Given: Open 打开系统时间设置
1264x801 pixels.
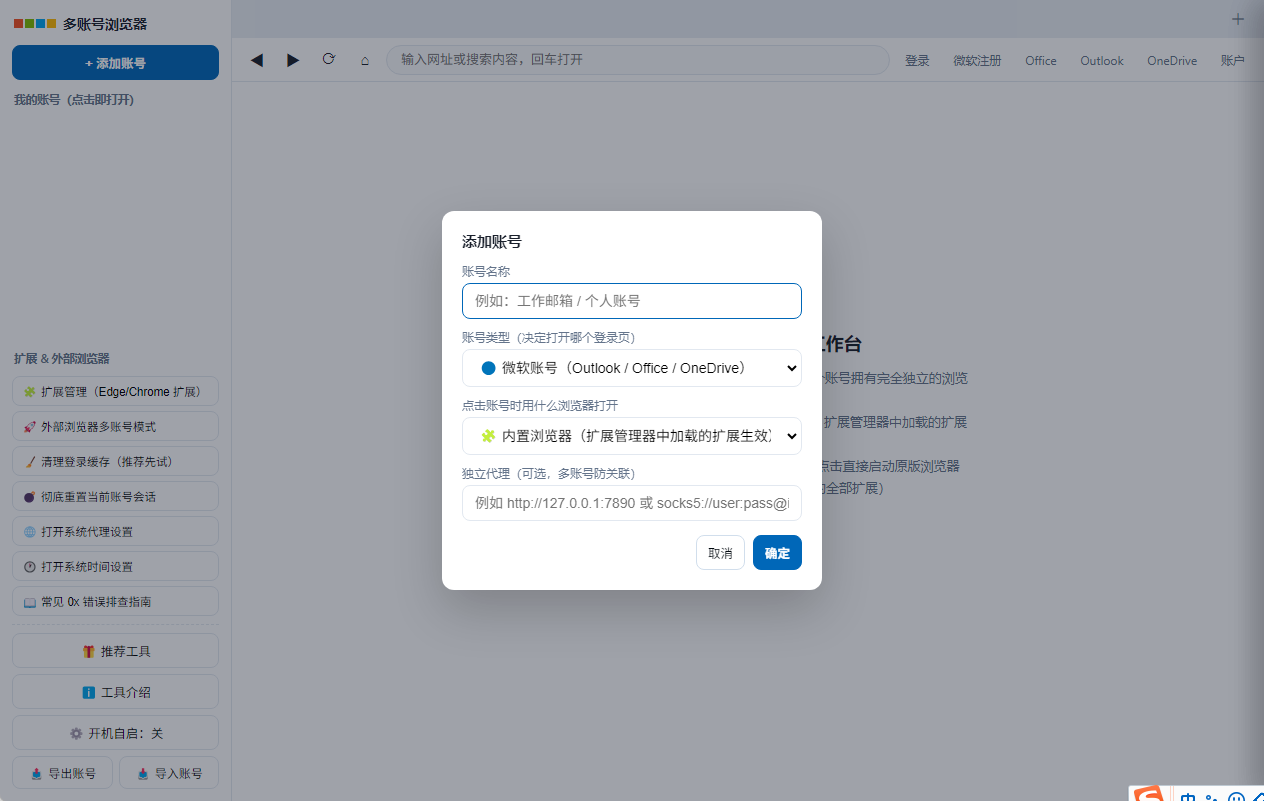Looking at the screenshot, I should point(115,567).
